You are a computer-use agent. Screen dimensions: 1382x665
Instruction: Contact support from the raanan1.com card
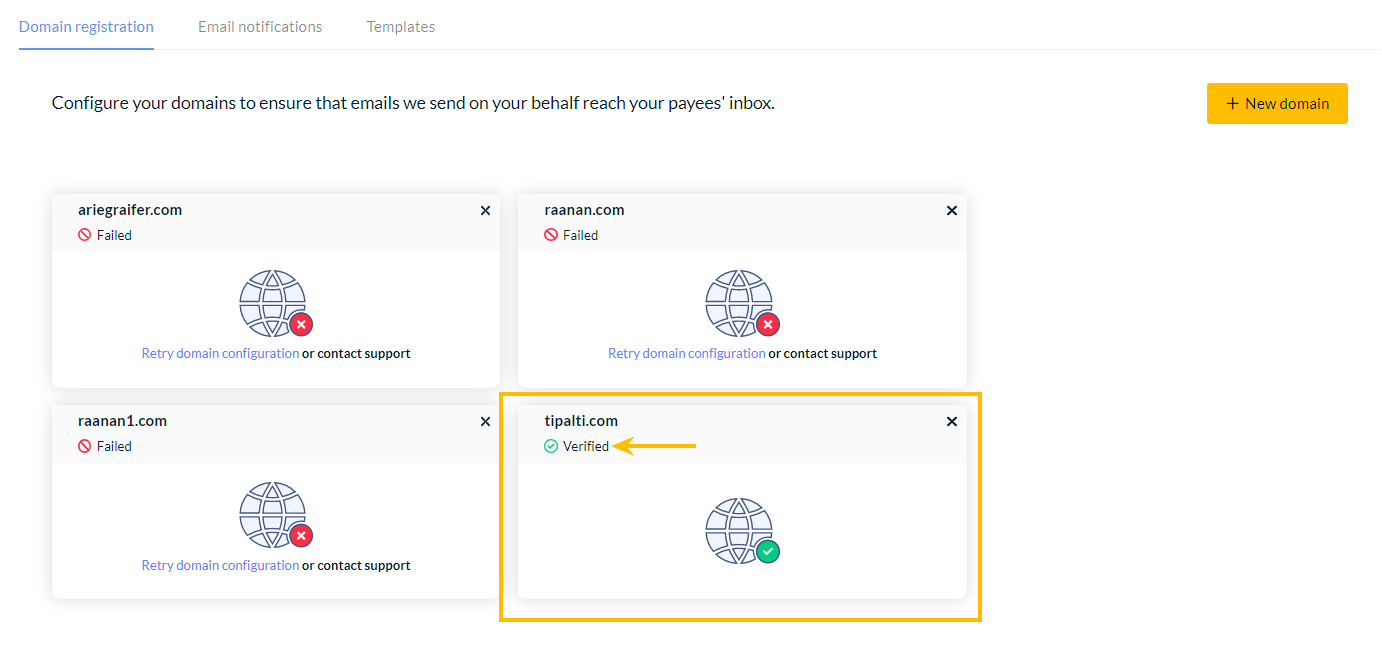[364, 565]
